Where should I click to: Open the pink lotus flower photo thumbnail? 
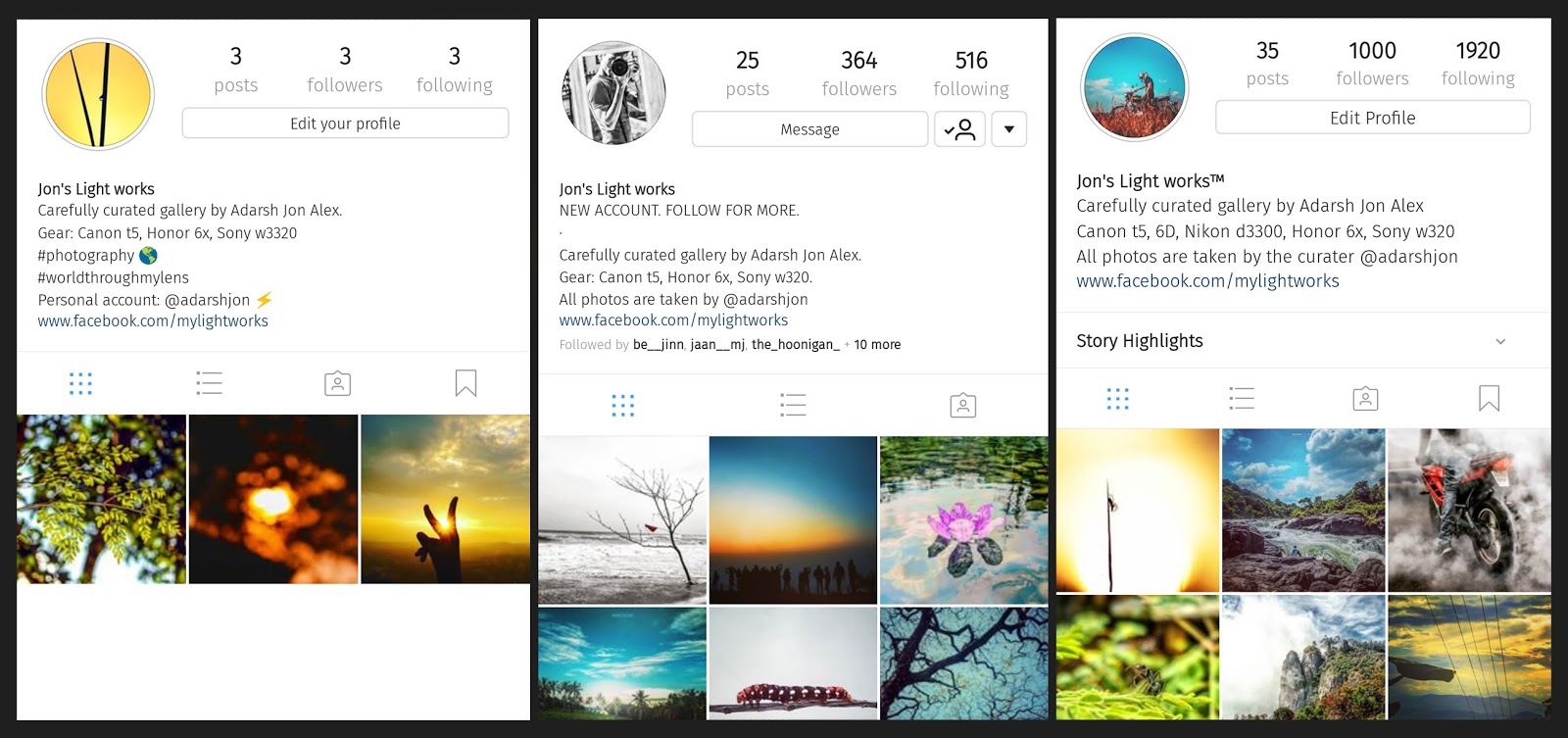coord(963,520)
